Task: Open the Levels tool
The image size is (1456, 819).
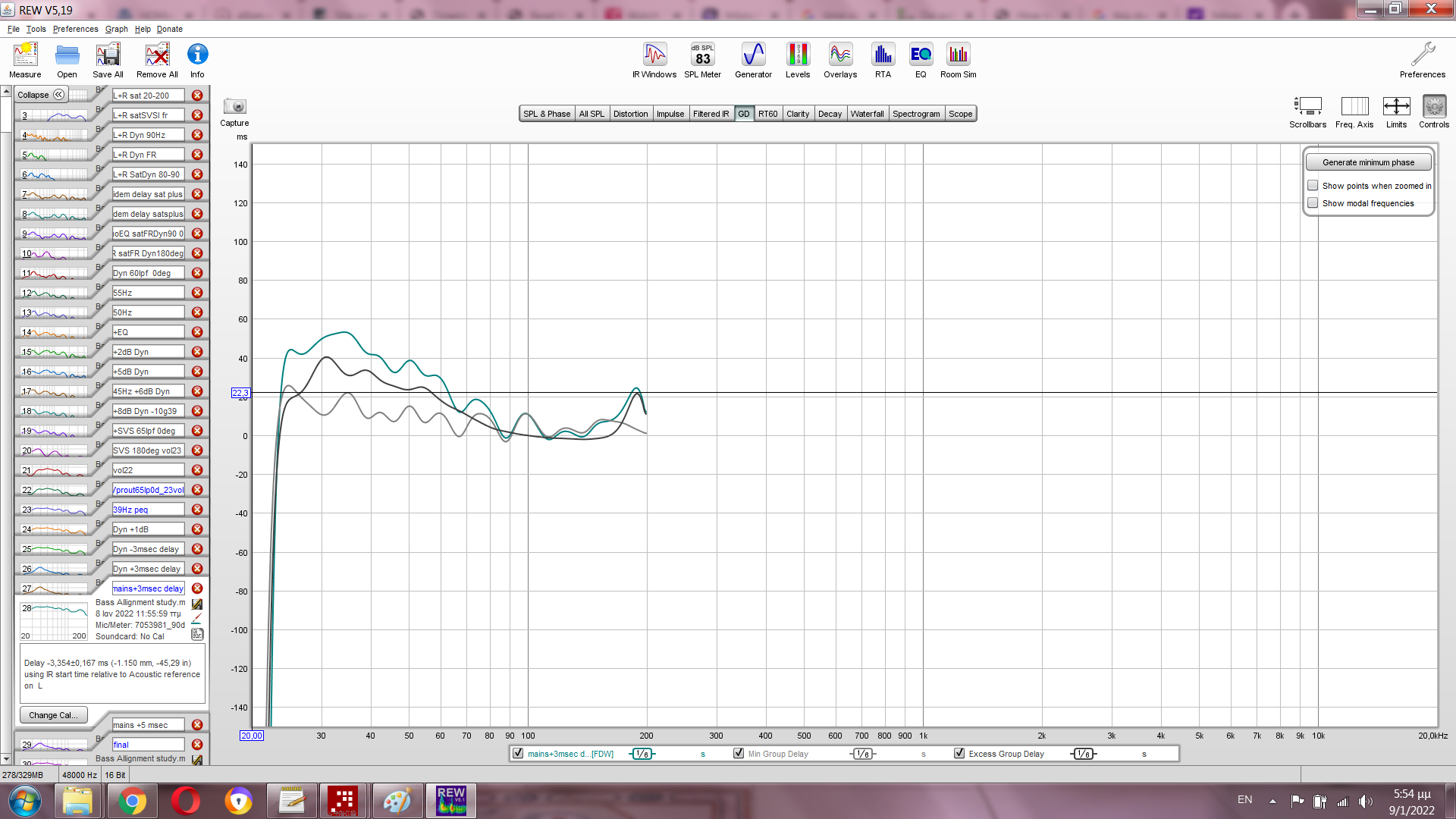Action: (798, 60)
